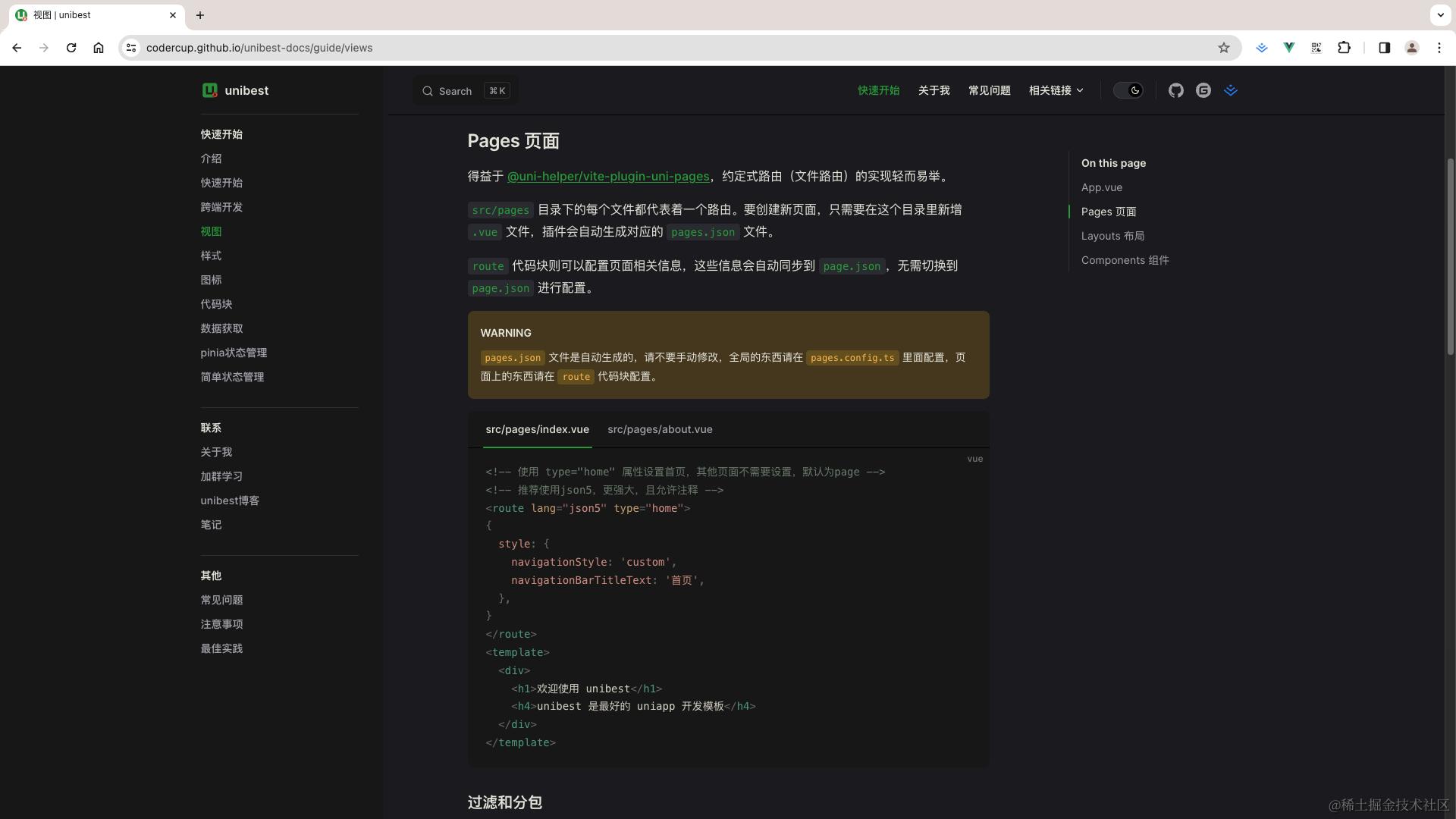This screenshot has height=819, width=1456.
Task: Toggle dark mode appearance switch
Action: pos(1128,91)
